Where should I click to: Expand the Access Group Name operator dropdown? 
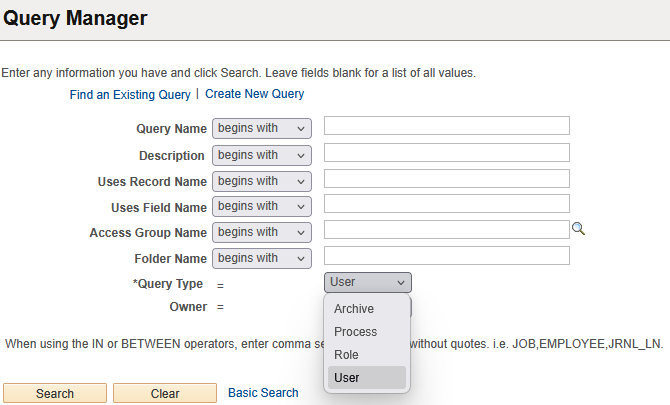262,232
